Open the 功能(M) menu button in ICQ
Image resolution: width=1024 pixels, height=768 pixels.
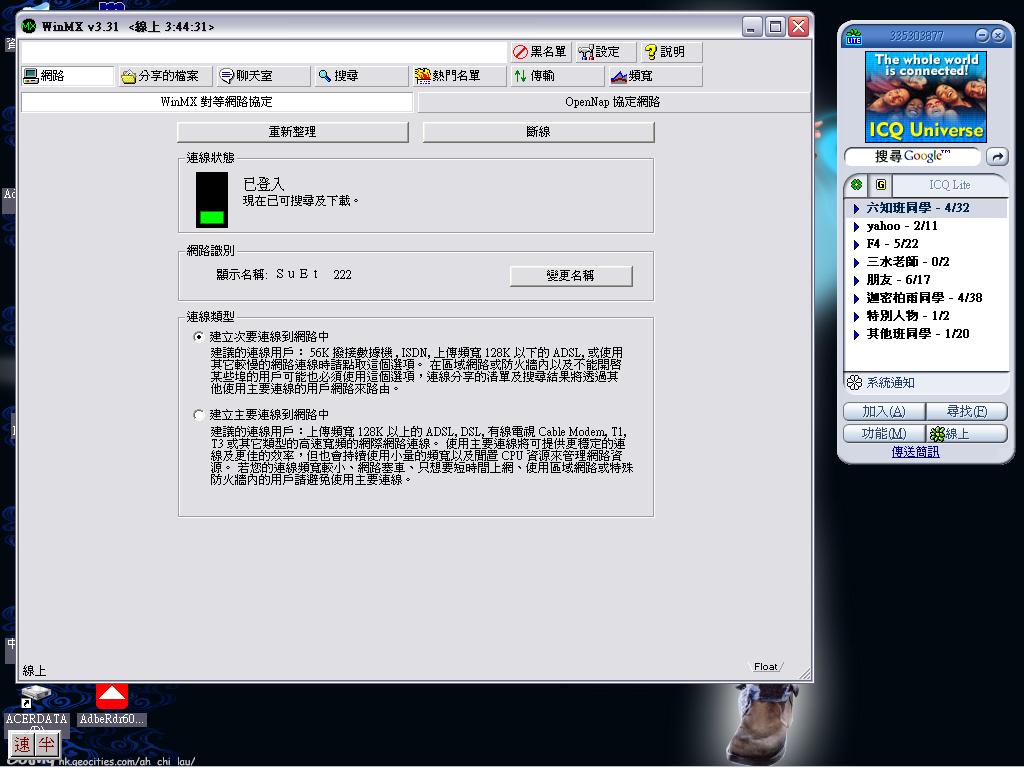[884, 434]
